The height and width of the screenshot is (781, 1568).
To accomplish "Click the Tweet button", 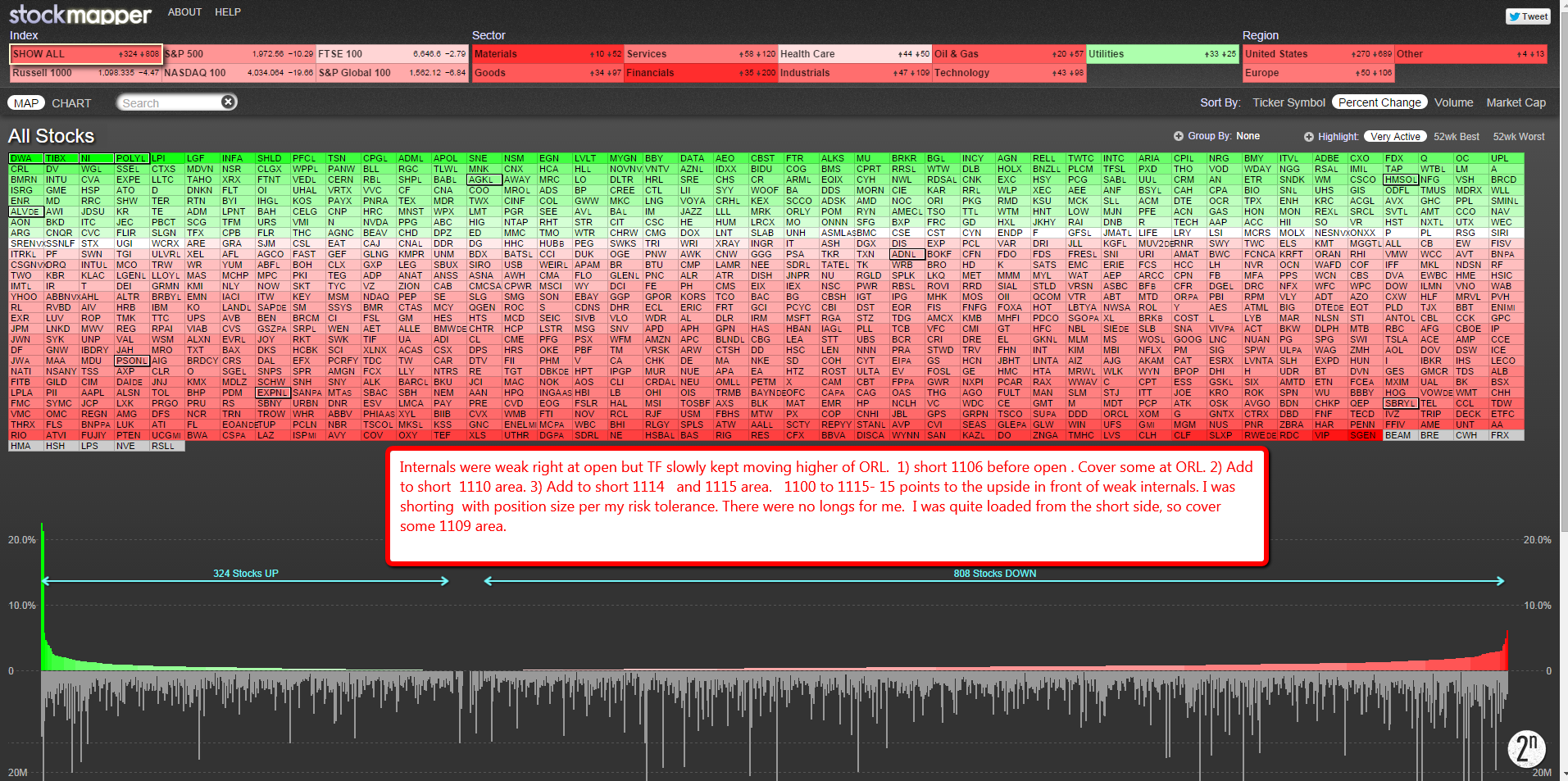I will [x=1528, y=16].
